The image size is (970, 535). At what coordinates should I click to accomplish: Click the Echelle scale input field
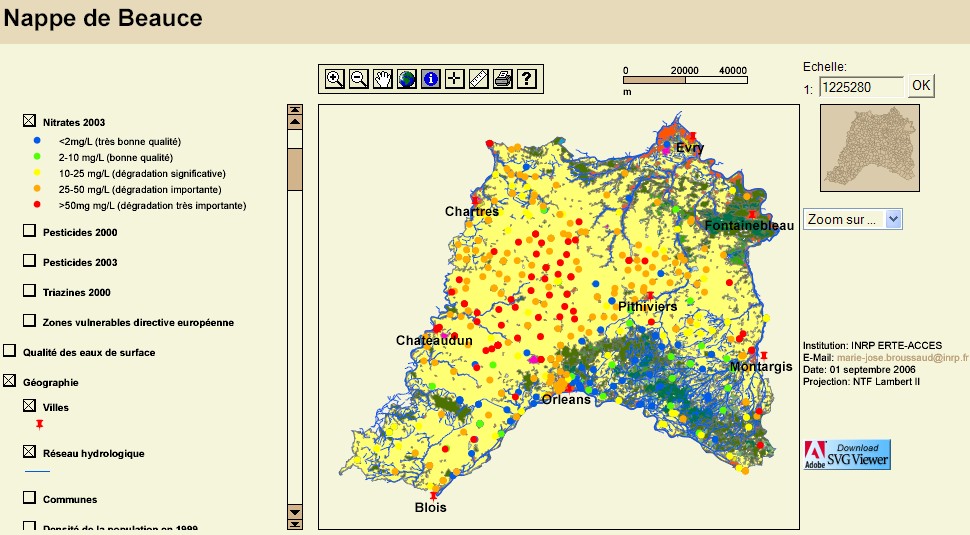(x=861, y=87)
